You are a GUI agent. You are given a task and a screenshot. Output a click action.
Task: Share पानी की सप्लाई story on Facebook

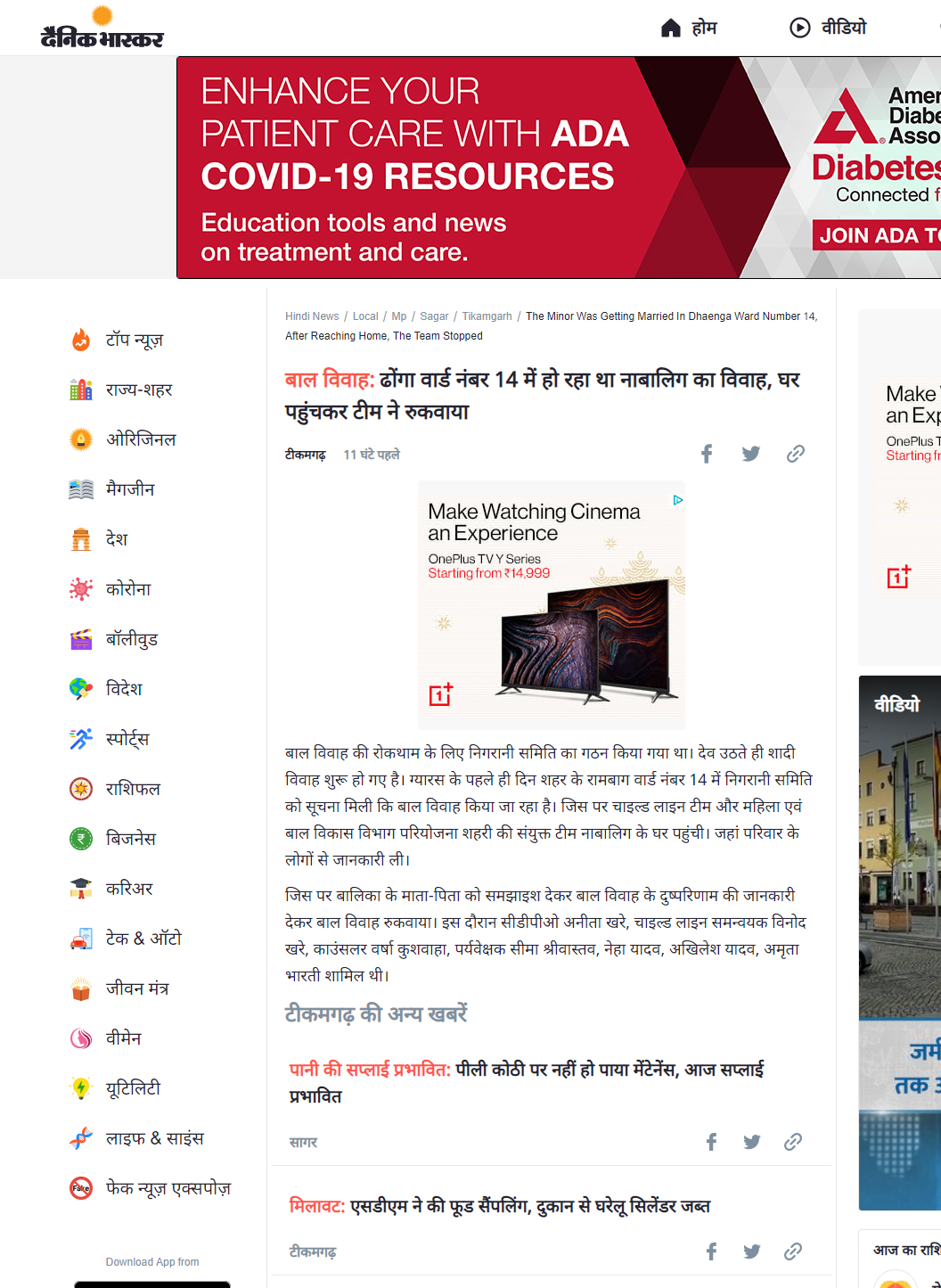coord(711,1142)
